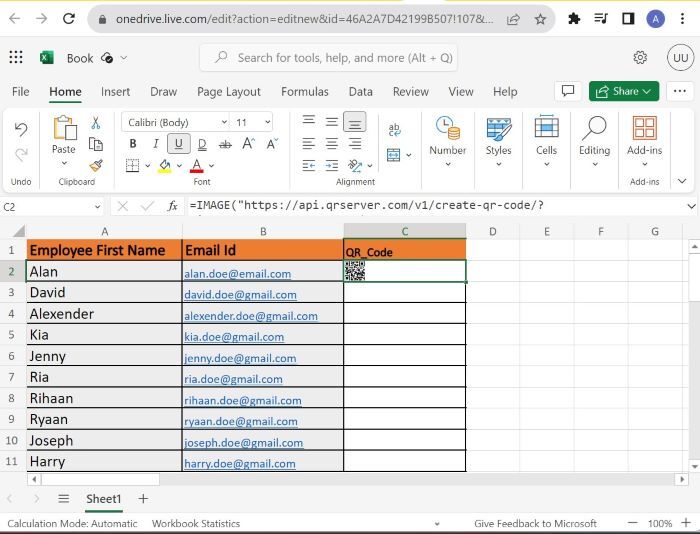
Task: Click the Align Left icon
Action: pos(308,144)
